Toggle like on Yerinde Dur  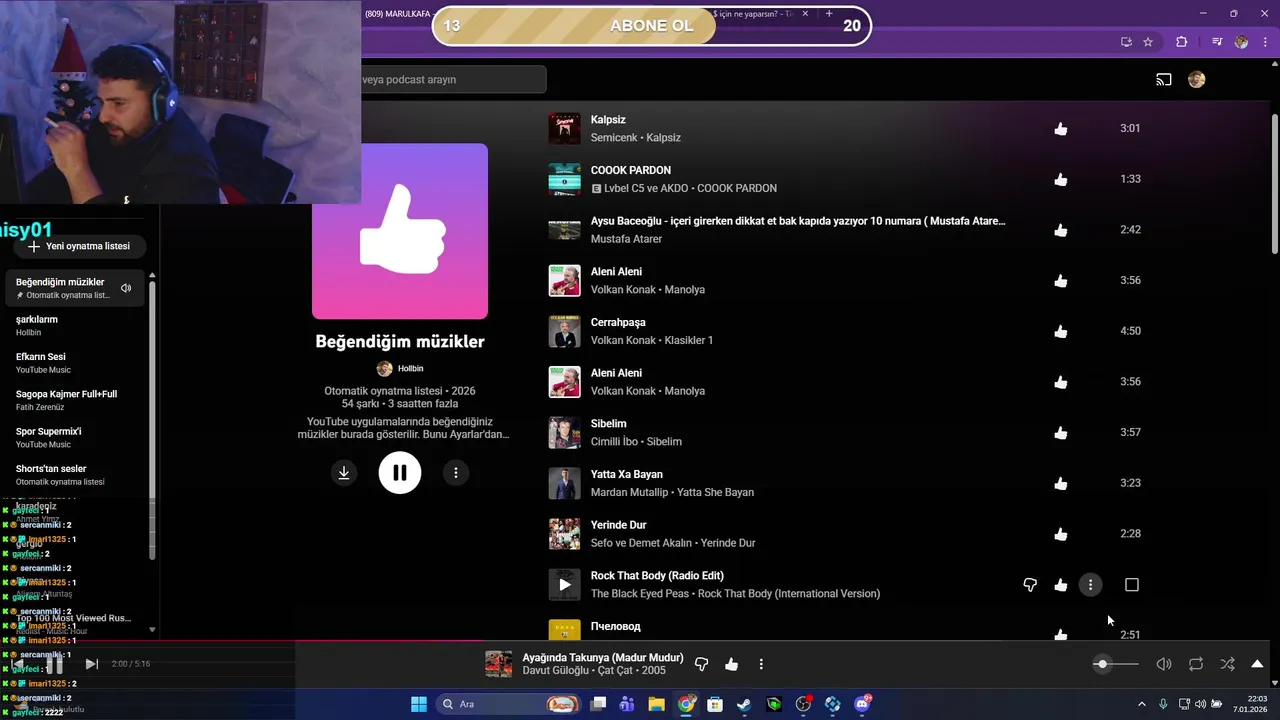coord(1061,535)
